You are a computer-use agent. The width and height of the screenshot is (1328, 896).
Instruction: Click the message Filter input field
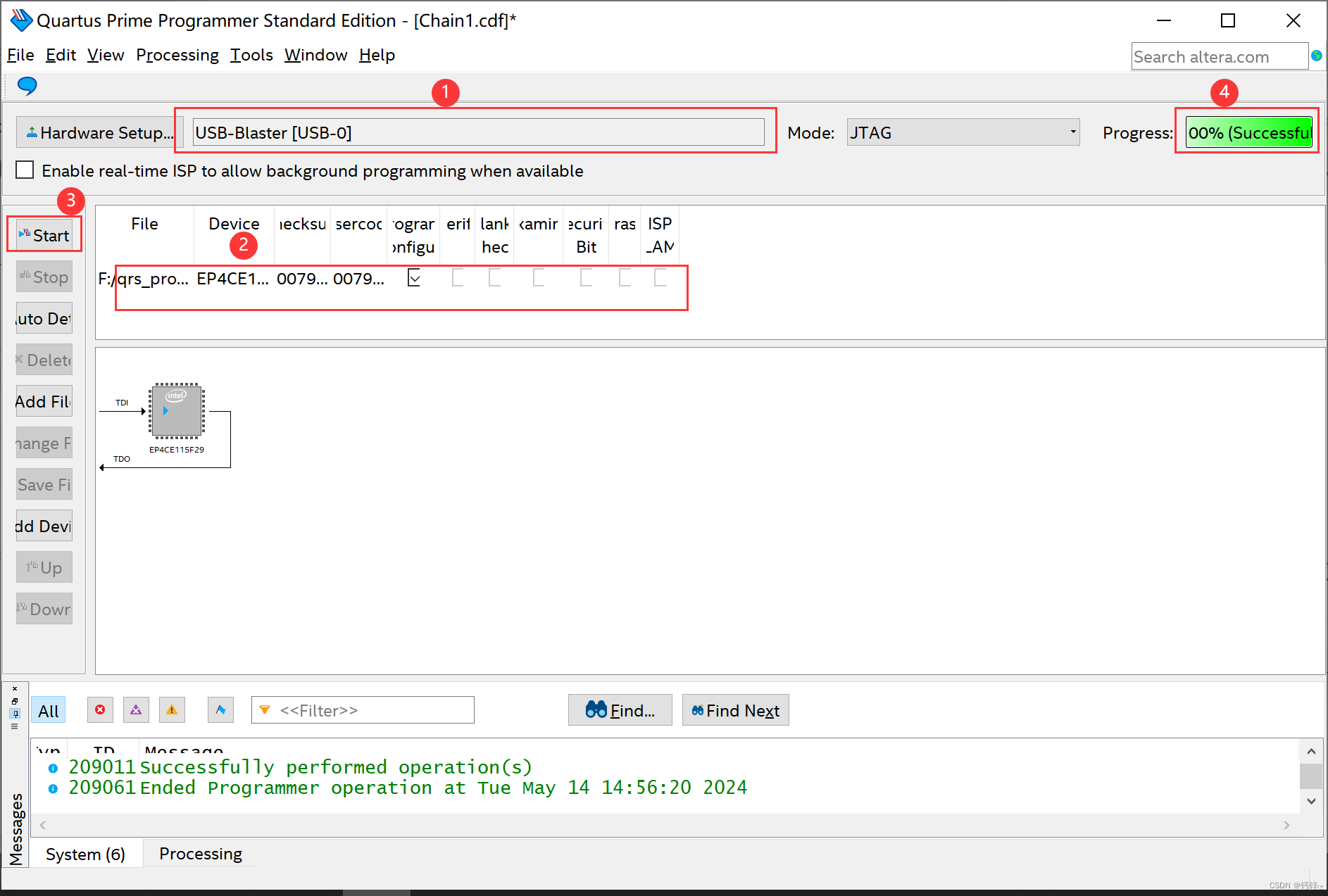pos(363,710)
